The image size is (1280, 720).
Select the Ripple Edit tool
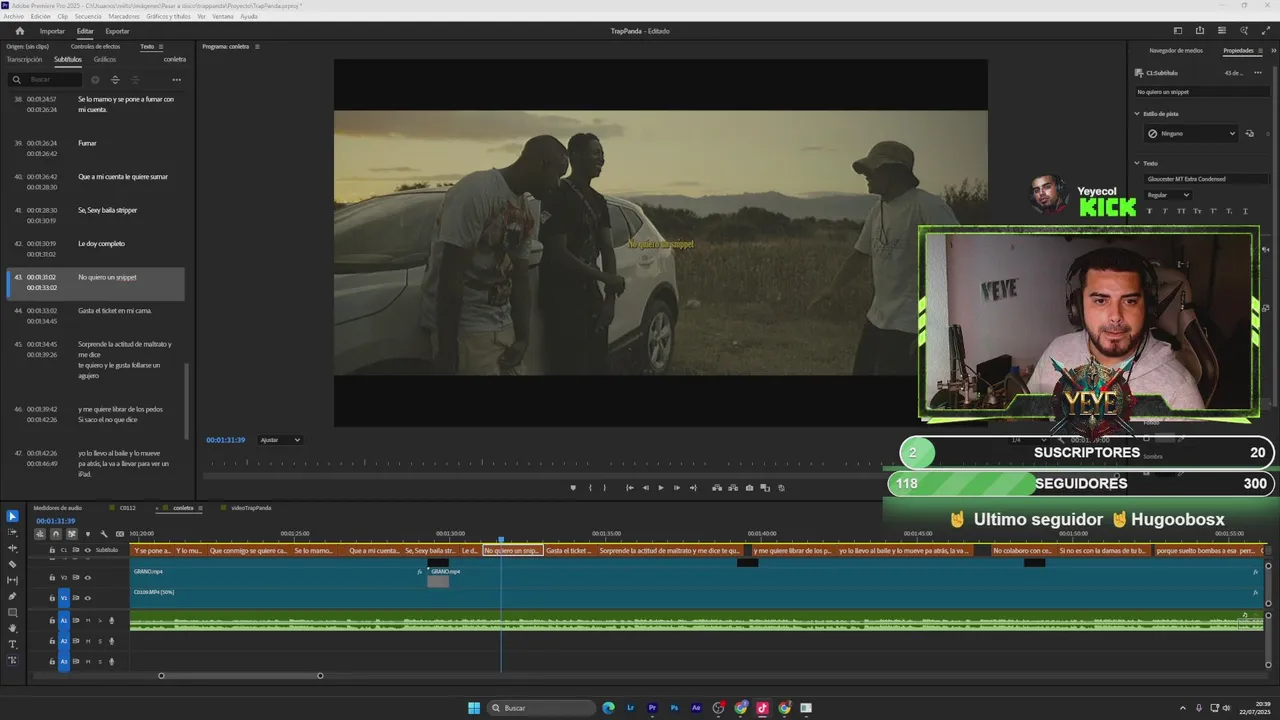[12, 548]
